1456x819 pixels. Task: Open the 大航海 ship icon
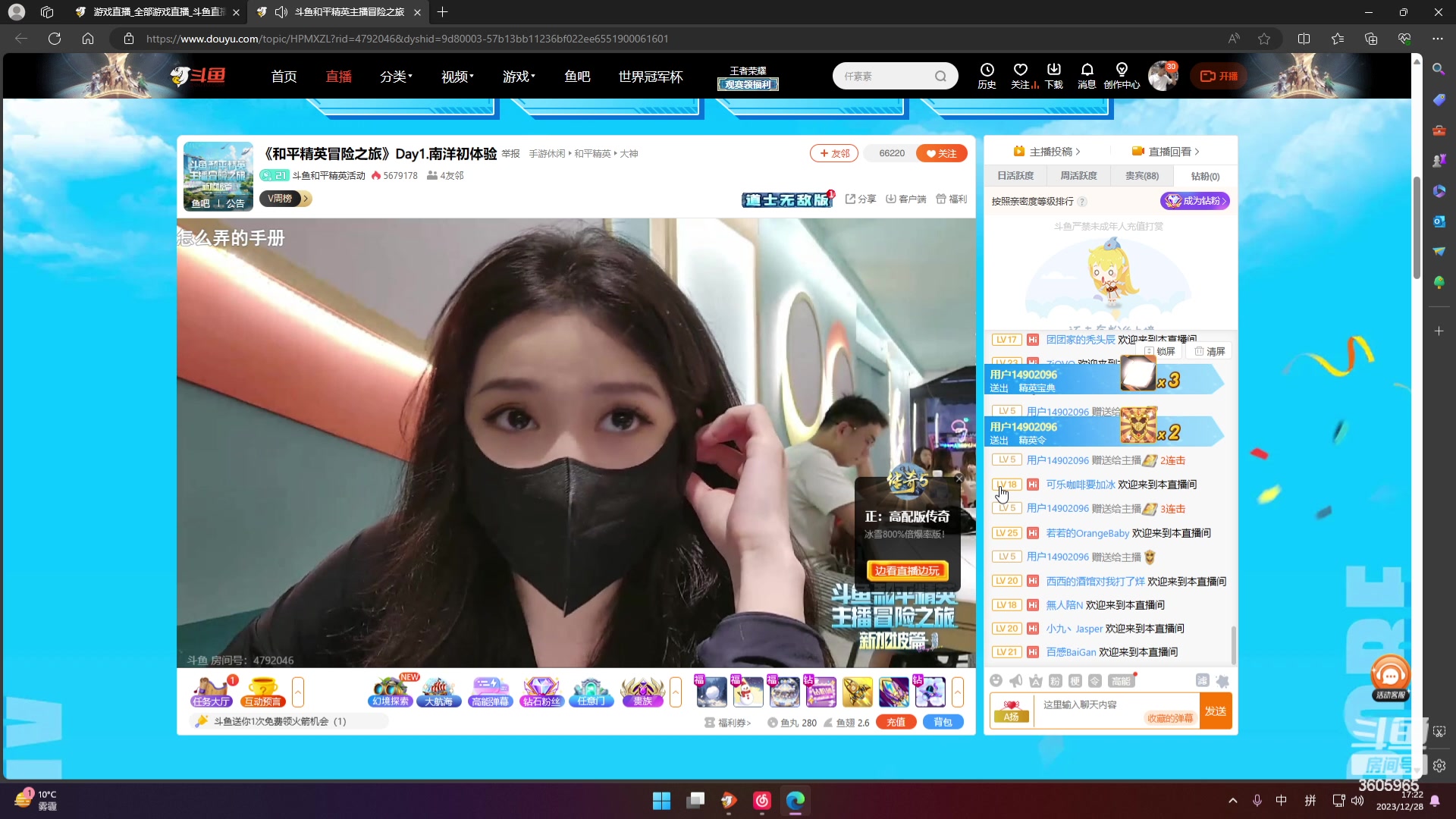point(438,692)
